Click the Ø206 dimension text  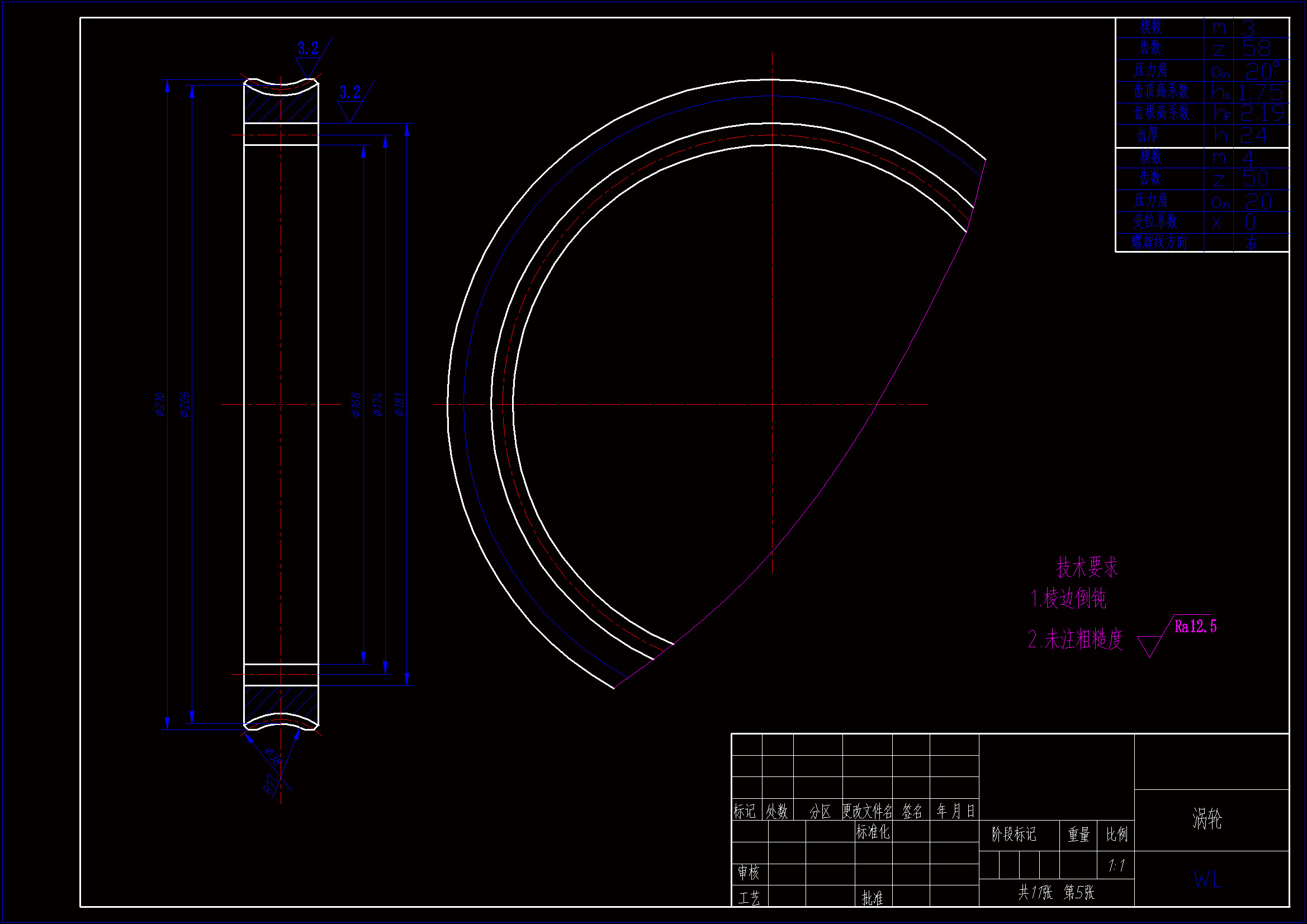click(185, 404)
